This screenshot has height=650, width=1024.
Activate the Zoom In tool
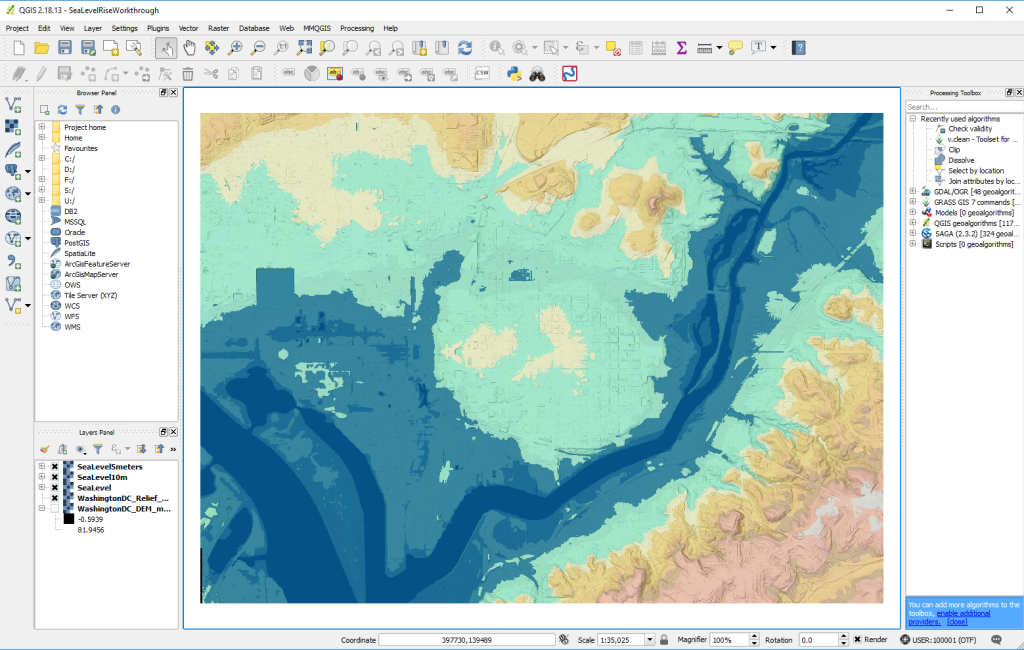(235, 48)
